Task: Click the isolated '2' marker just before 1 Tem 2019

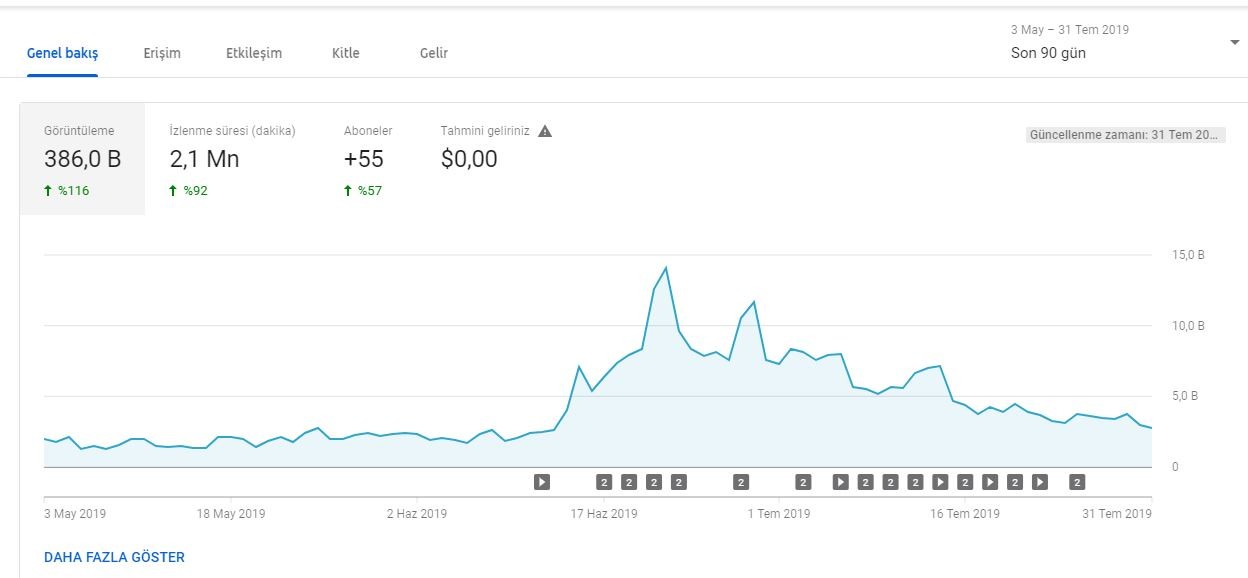Action: [741, 482]
